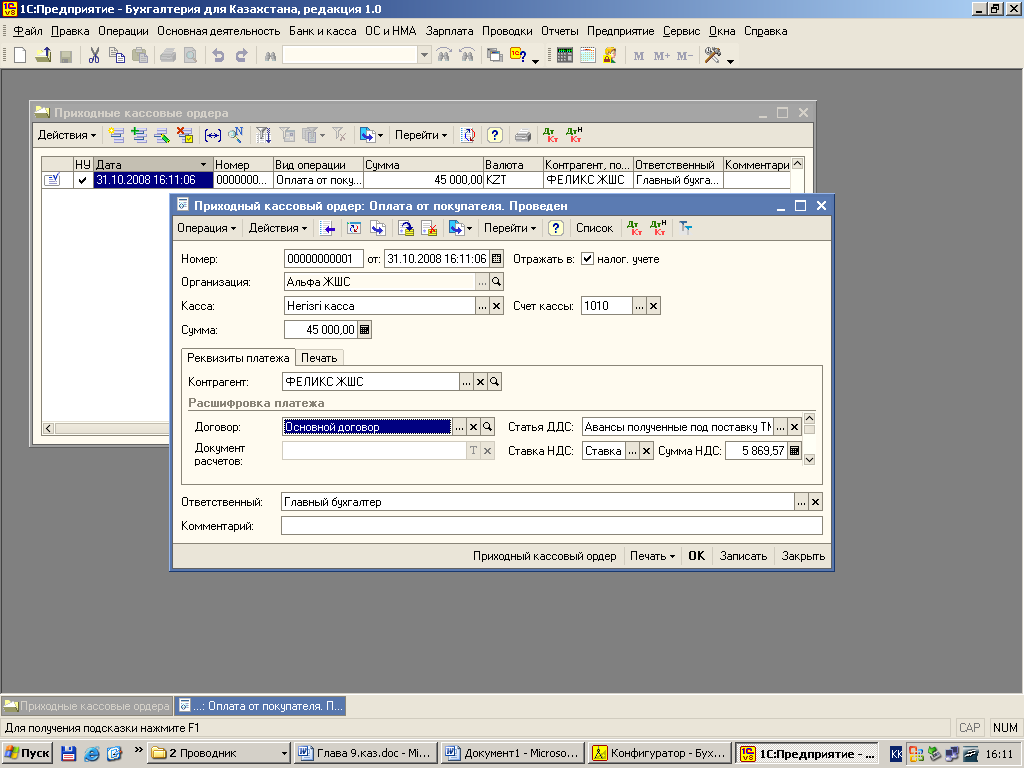This screenshot has width=1024, height=768.
Task: Open the calculator icon in main toolbar
Action: tap(565, 56)
